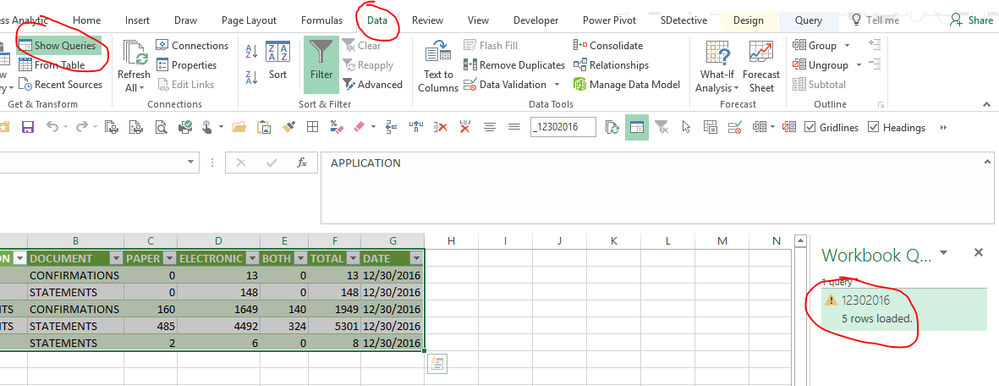
Task: Click the Insert Function fx button
Action: coord(303,163)
